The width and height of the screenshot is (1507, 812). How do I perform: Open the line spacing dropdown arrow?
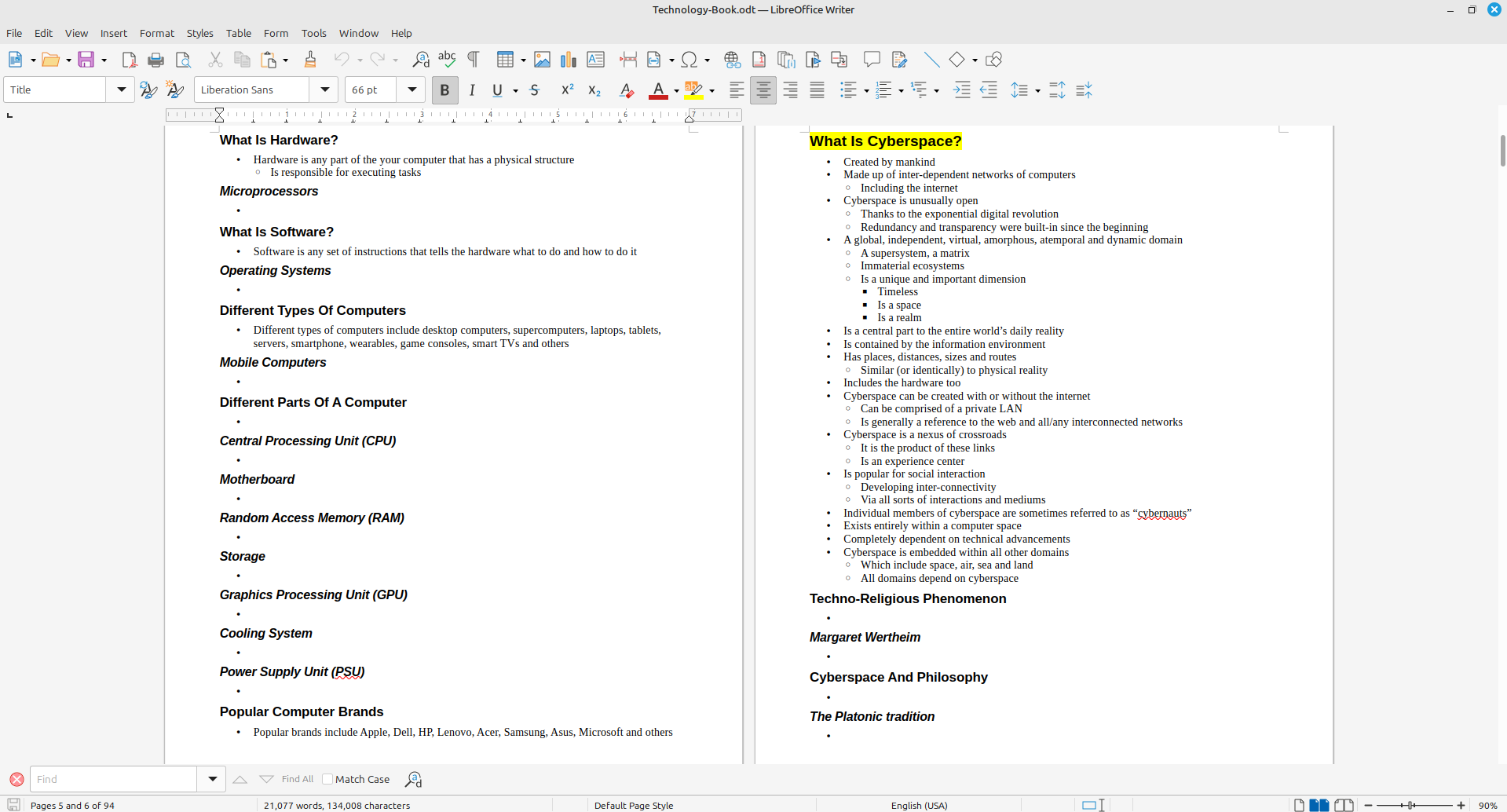coord(1037,91)
